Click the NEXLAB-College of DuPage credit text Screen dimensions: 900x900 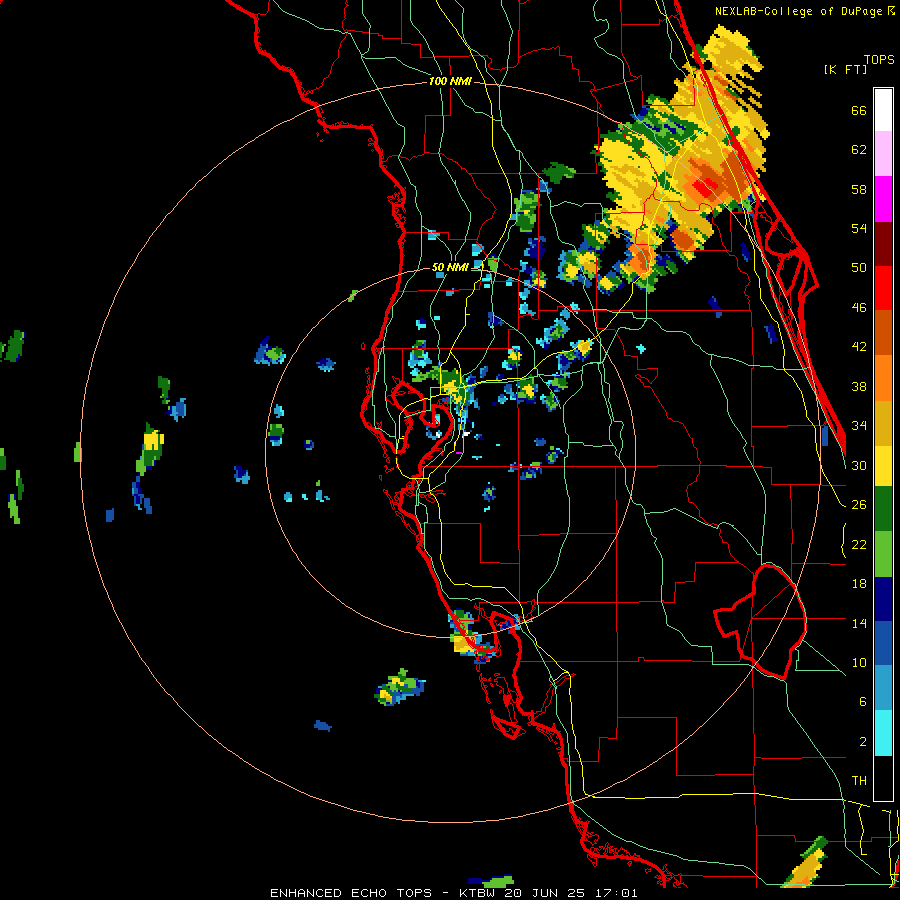point(804,11)
